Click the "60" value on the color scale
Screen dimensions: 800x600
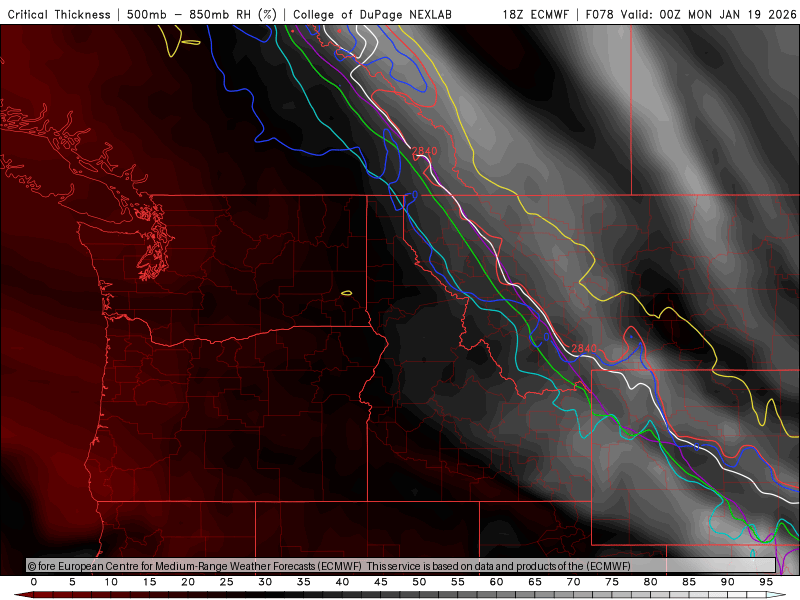pyautogui.click(x=496, y=582)
